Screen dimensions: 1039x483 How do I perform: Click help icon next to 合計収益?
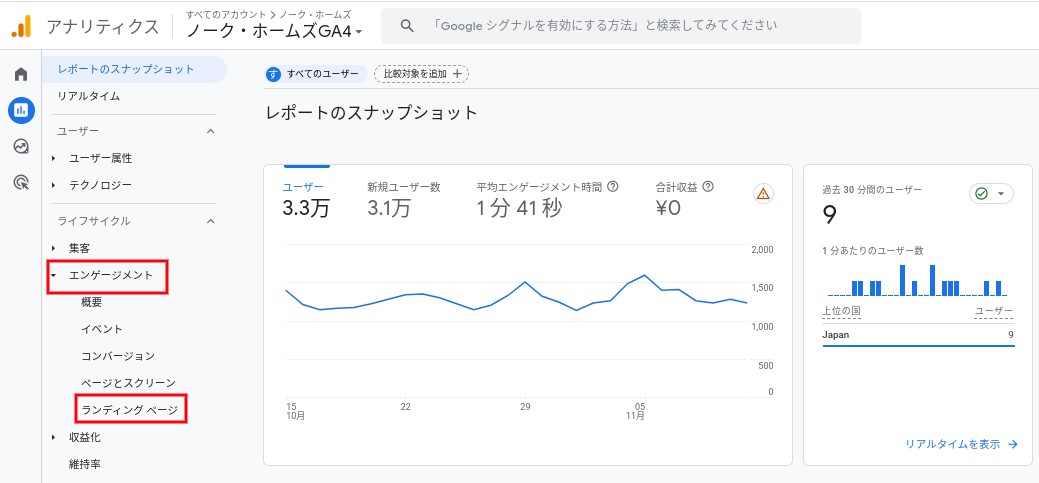[x=708, y=186]
